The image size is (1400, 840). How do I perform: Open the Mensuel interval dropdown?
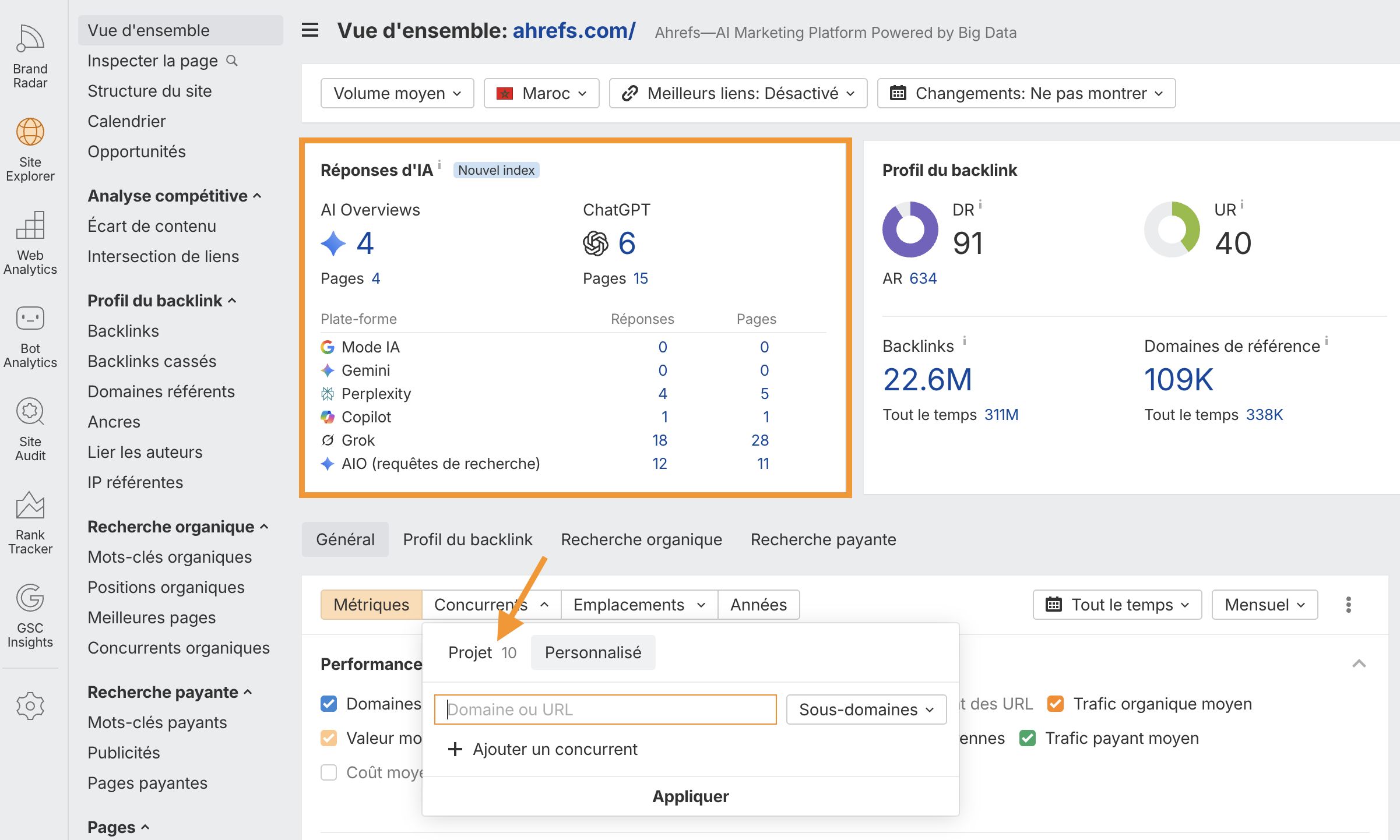coord(1265,605)
